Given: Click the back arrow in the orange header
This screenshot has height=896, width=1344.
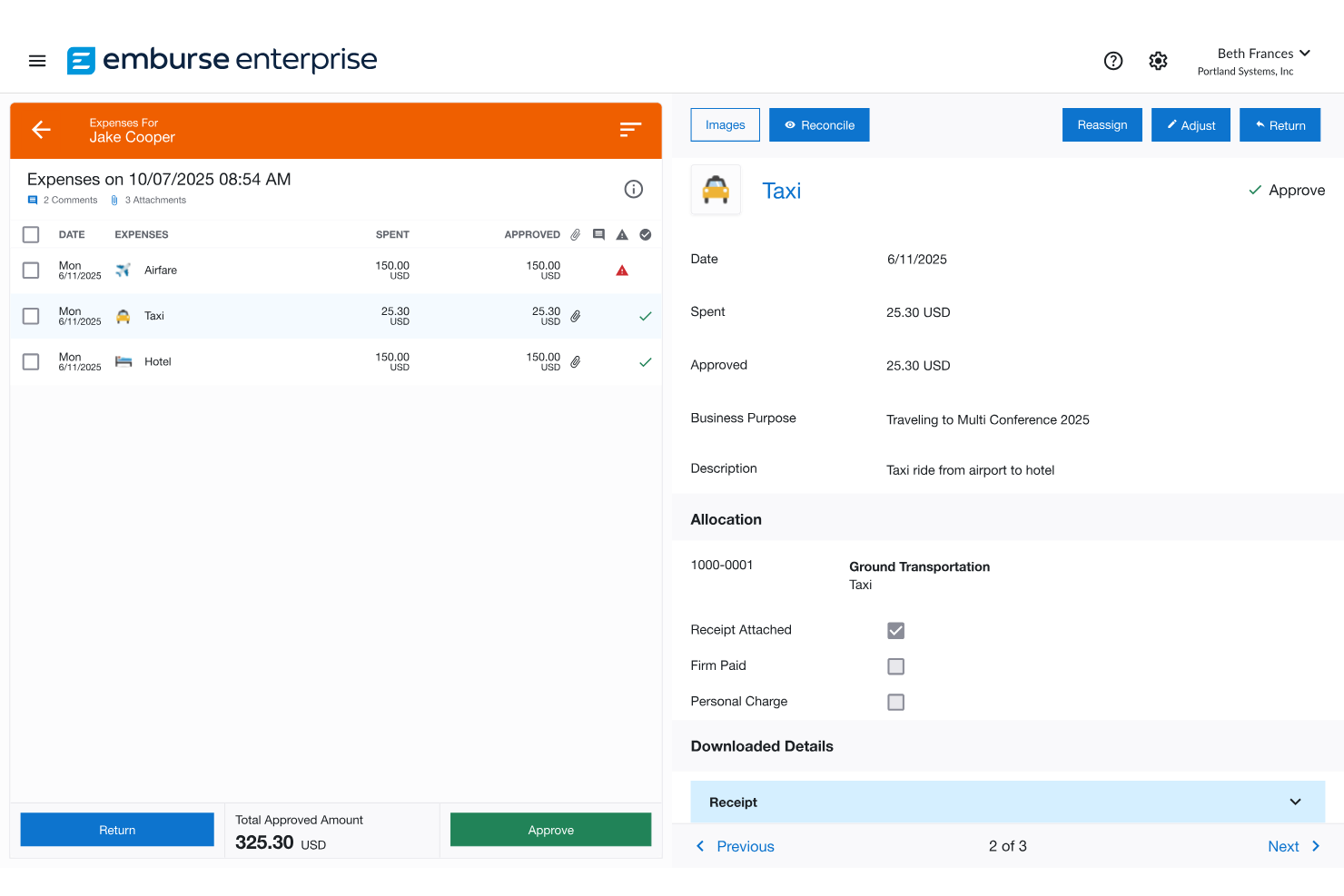Looking at the screenshot, I should [41, 130].
